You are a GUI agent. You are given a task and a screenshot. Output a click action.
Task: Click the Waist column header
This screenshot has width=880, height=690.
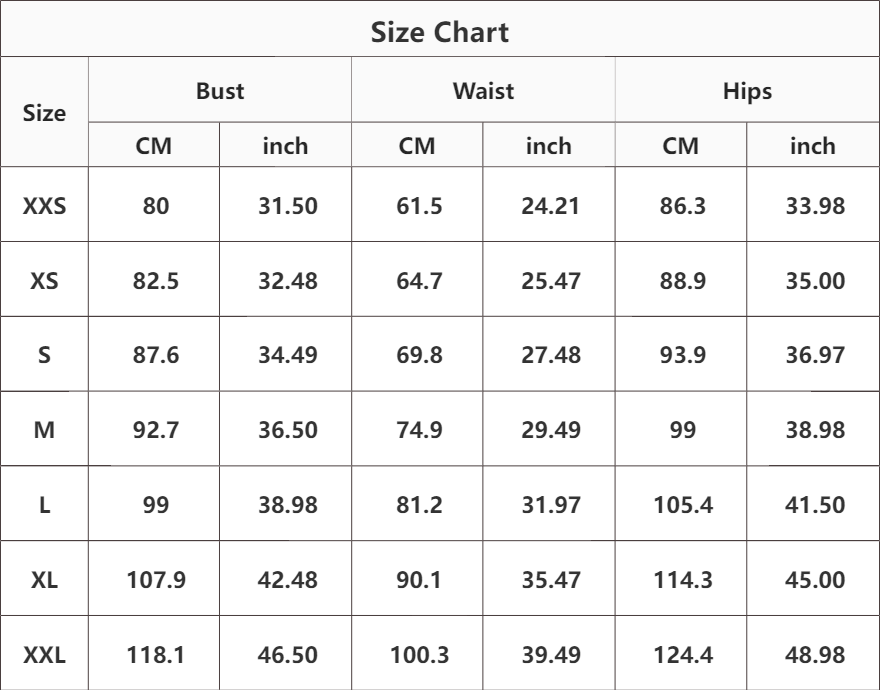click(483, 91)
